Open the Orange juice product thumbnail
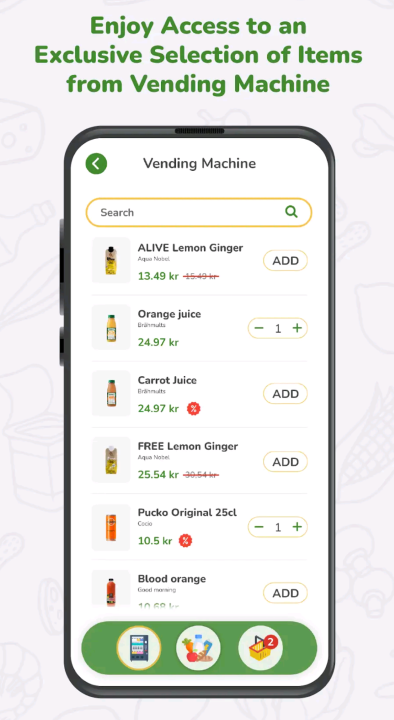 tap(111, 327)
